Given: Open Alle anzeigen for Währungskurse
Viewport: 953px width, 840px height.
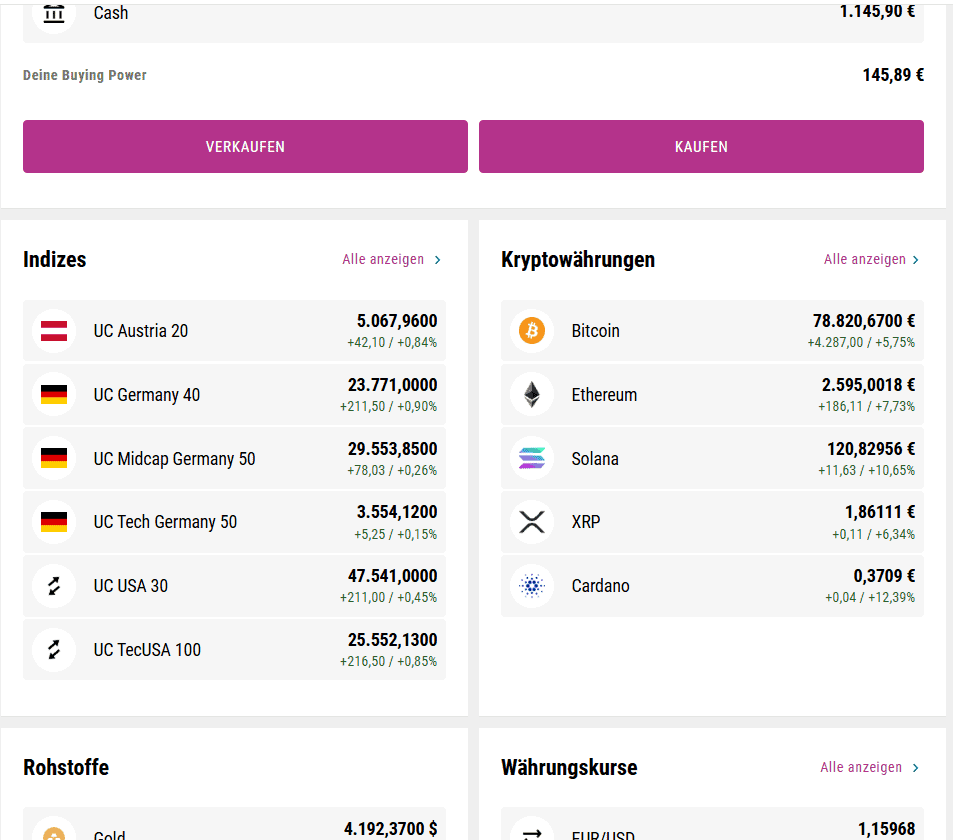Looking at the screenshot, I should click(x=861, y=768).
